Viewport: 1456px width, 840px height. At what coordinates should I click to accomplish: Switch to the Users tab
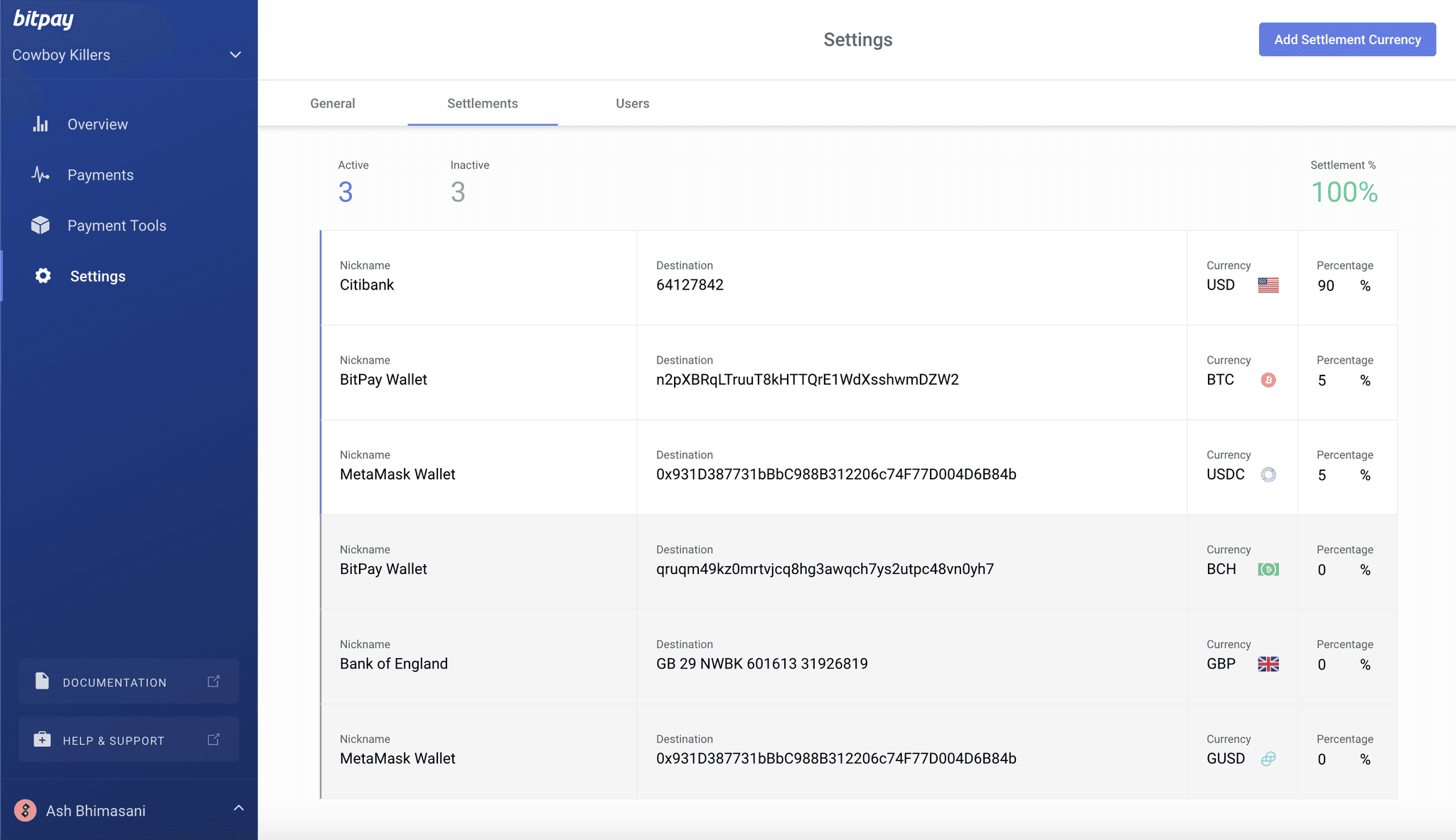(x=633, y=103)
